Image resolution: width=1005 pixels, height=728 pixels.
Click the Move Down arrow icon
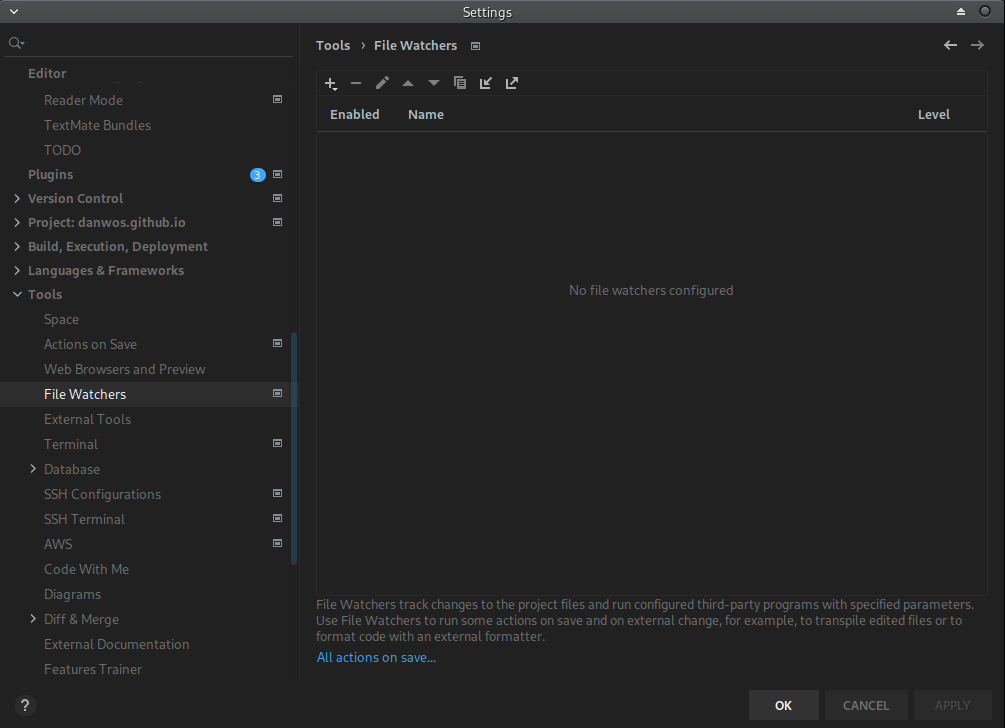(x=434, y=84)
